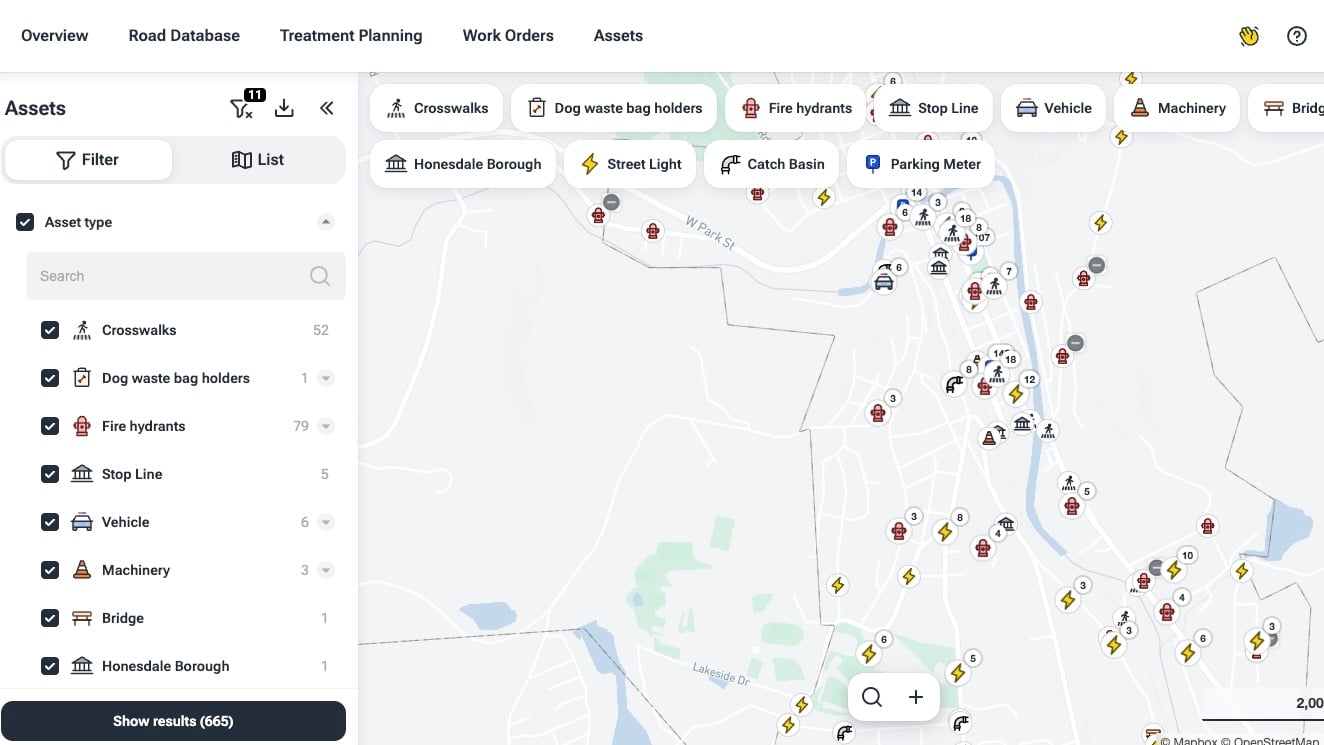
Task: Open the Work Orders tab
Action: tap(508, 36)
